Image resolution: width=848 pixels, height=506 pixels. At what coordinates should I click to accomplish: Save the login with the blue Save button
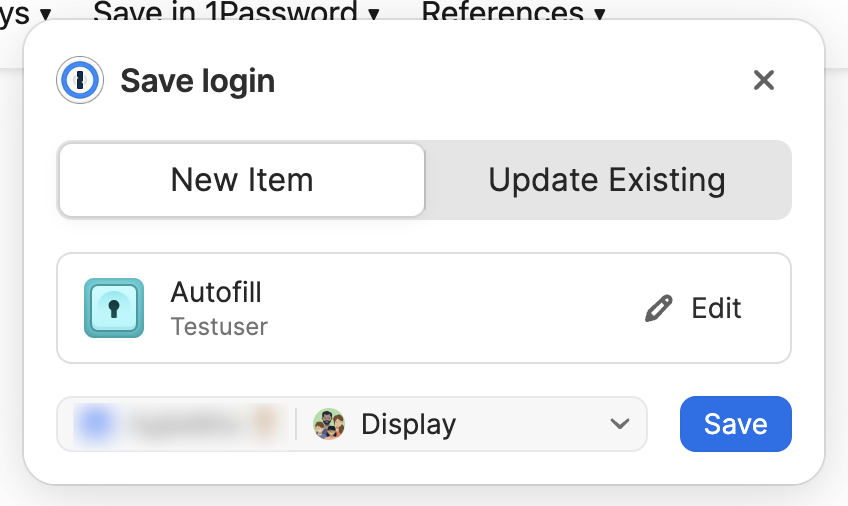click(x=736, y=424)
